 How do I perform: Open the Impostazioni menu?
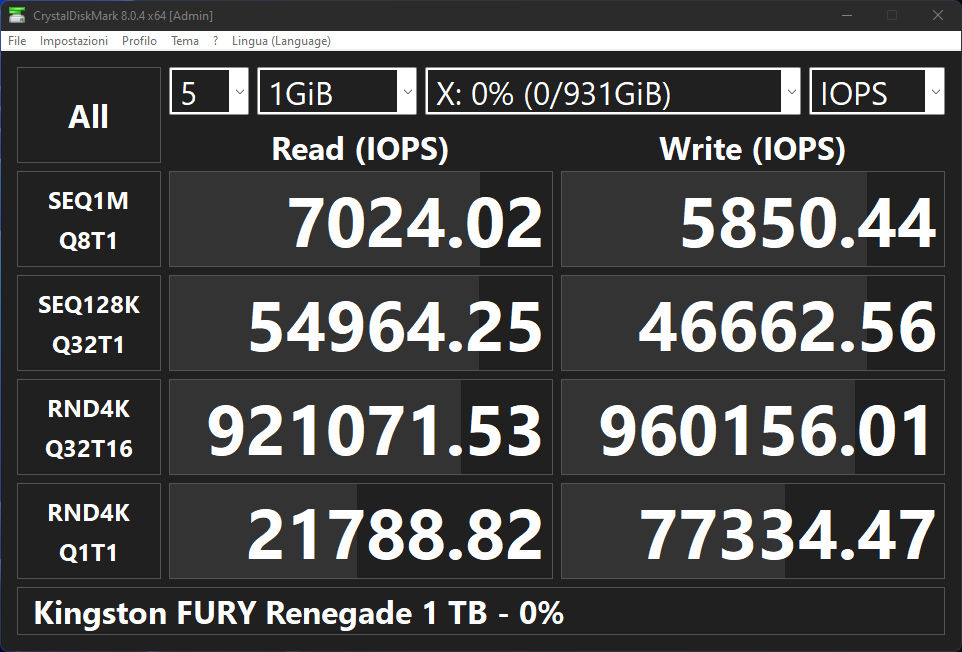[x=74, y=40]
